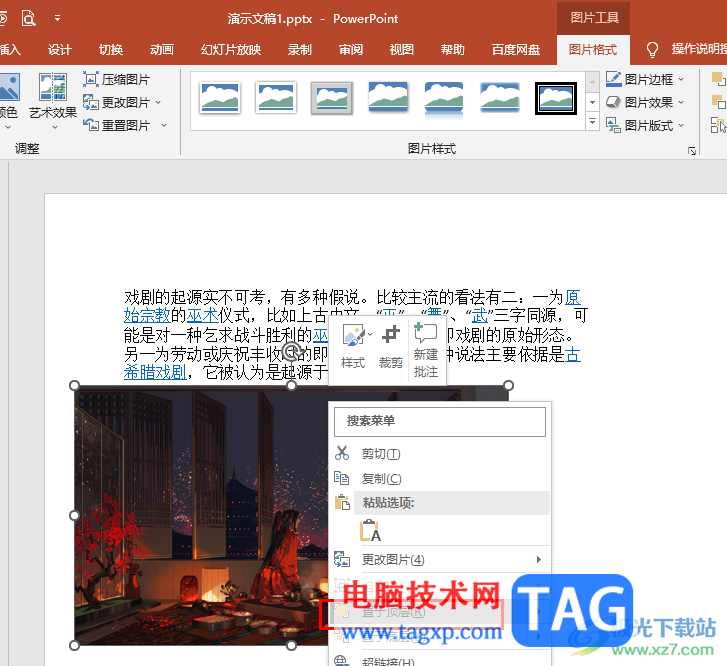727x666 pixels.
Task: Open the 图片边框 picture border menu
Action: 645,79
